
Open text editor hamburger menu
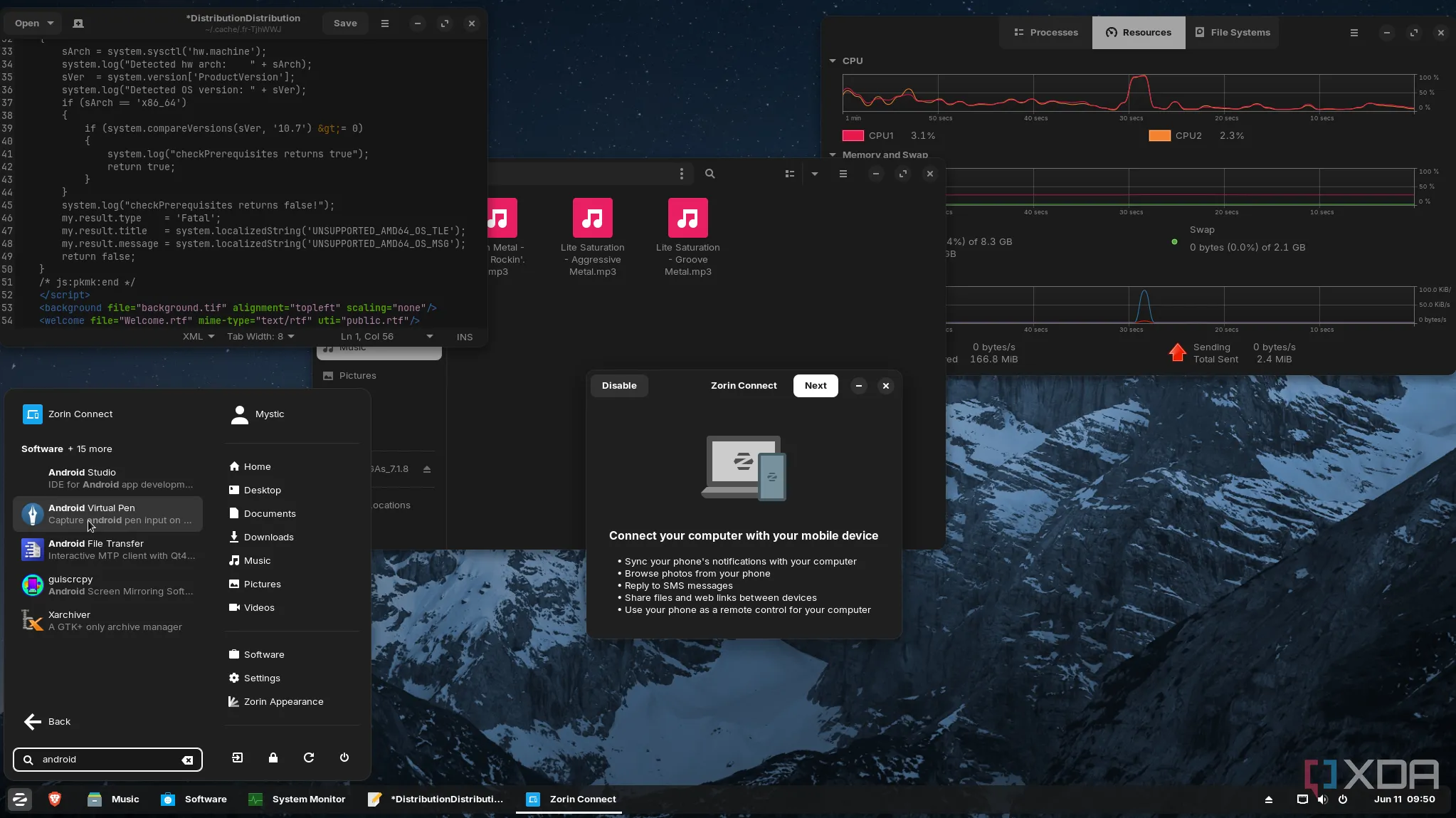[x=385, y=23]
